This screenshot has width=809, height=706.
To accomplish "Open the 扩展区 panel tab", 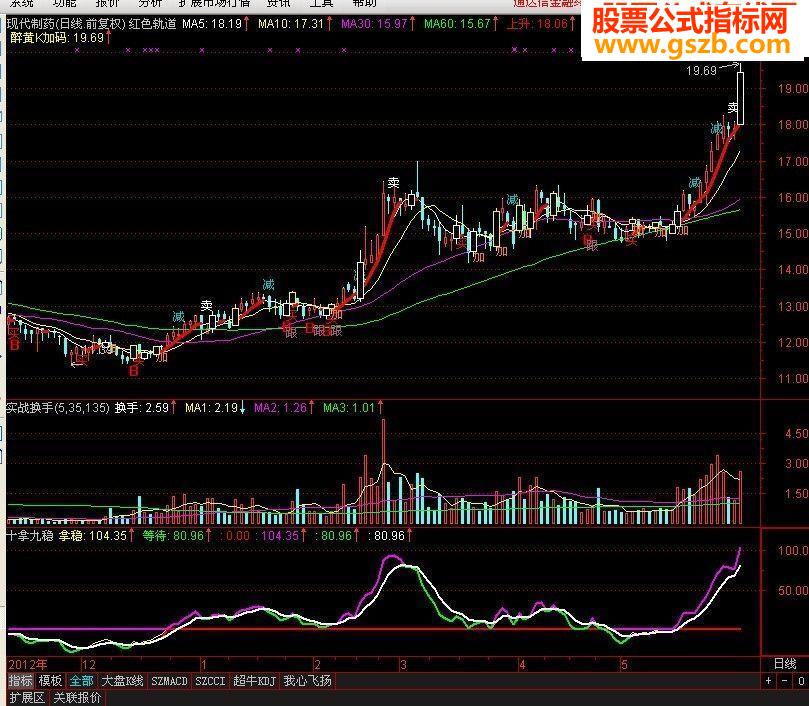I will coord(27,698).
